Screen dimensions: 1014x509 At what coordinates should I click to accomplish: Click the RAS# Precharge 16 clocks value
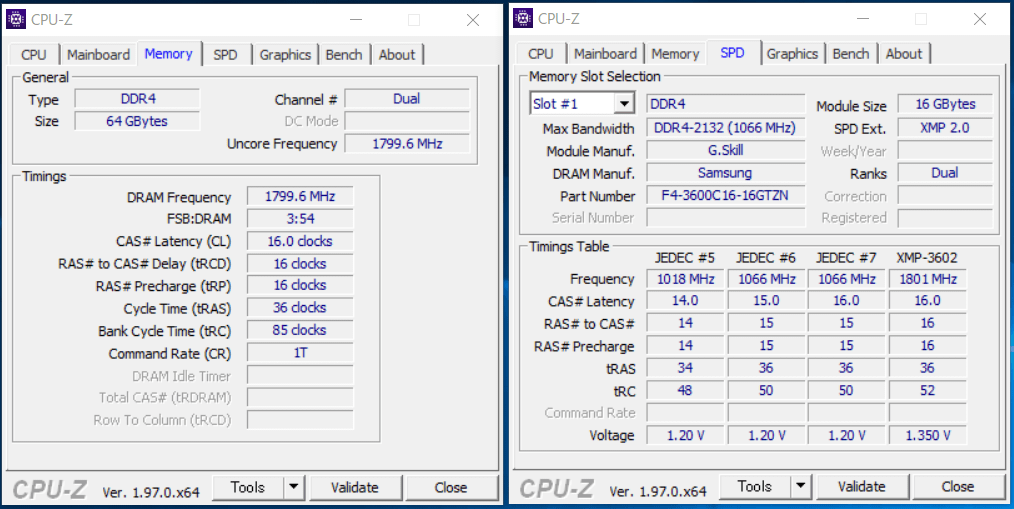(300, 285)
